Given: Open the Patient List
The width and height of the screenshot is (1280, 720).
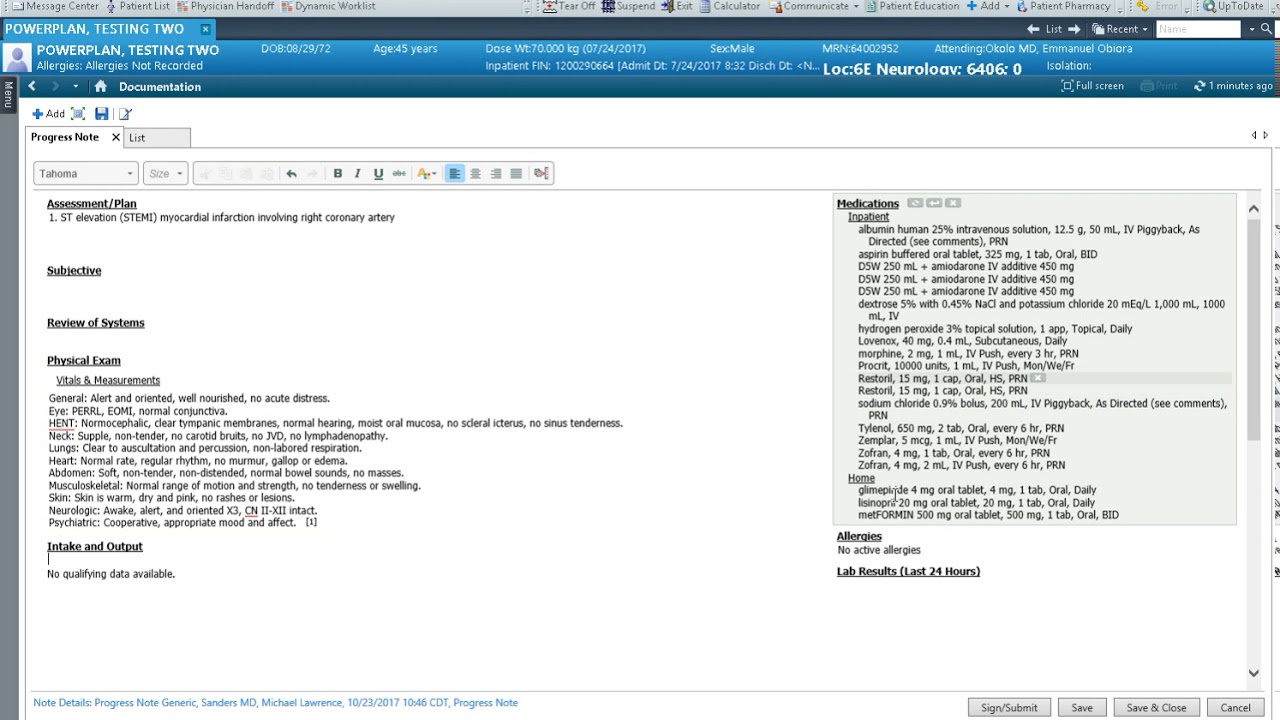Looking at the screenshot, I should point(136,6).
